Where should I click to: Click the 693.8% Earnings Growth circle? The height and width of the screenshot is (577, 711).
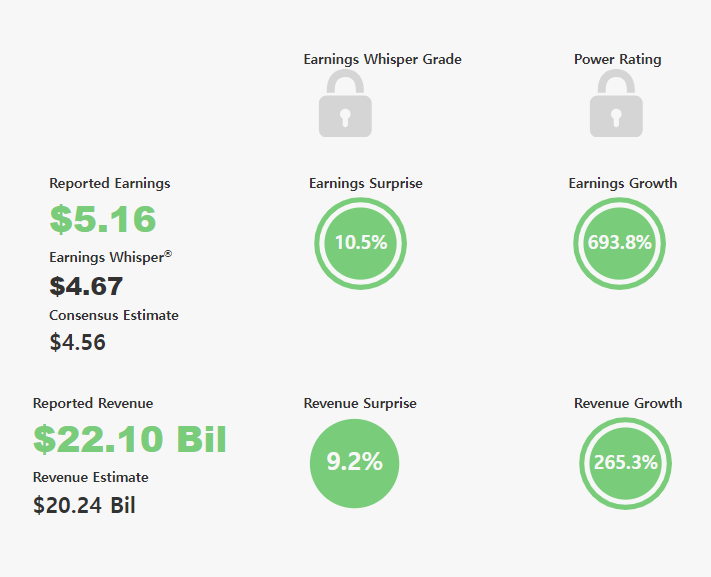619,243
